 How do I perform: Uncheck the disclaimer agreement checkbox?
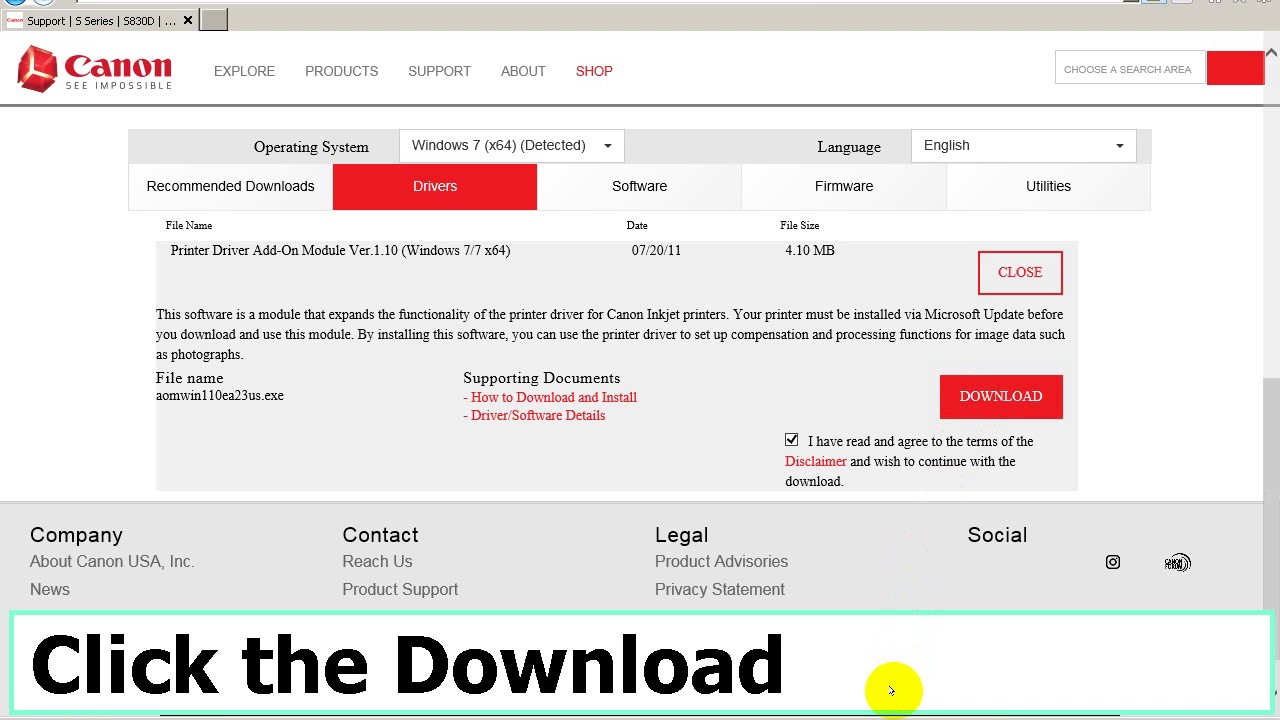[x=792, y=440]
